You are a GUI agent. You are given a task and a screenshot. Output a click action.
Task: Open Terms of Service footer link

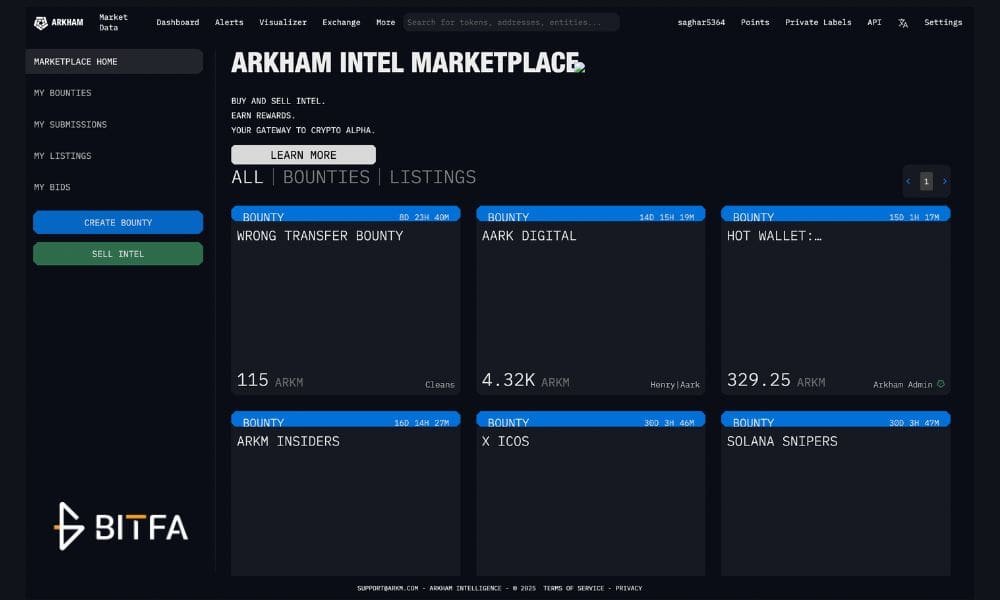click(x=573, y=589)
